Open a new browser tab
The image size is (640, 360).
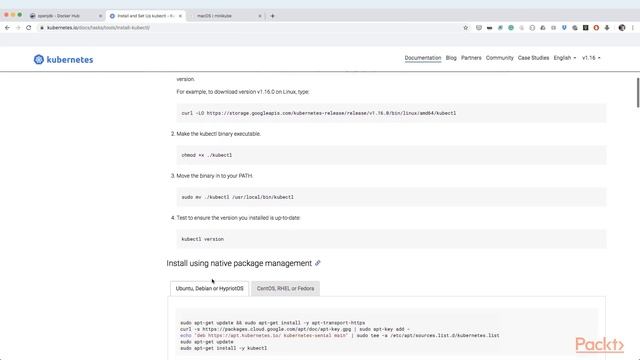[272, 16]
